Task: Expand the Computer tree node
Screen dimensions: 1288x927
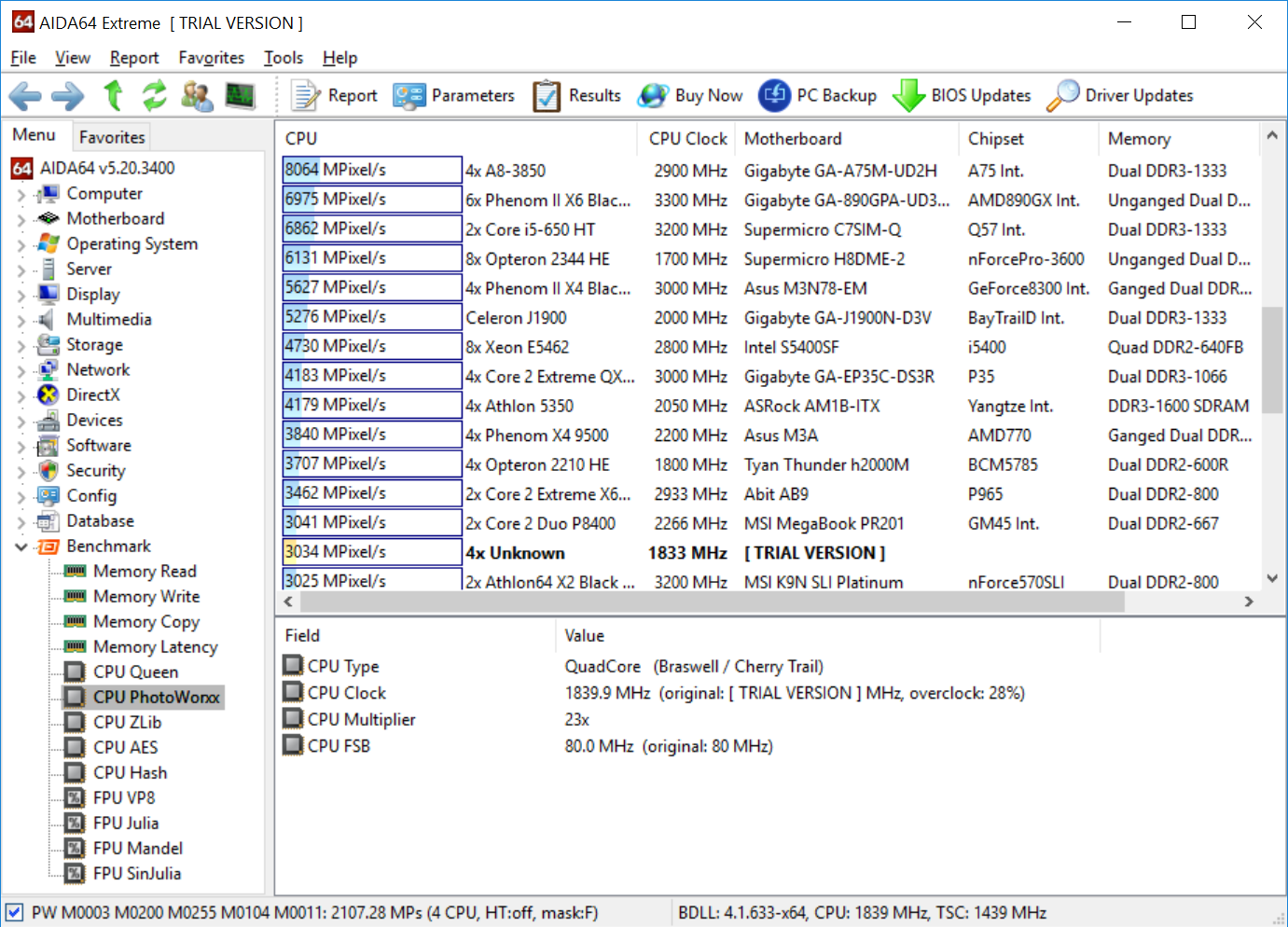Action: tap(21, 195)
